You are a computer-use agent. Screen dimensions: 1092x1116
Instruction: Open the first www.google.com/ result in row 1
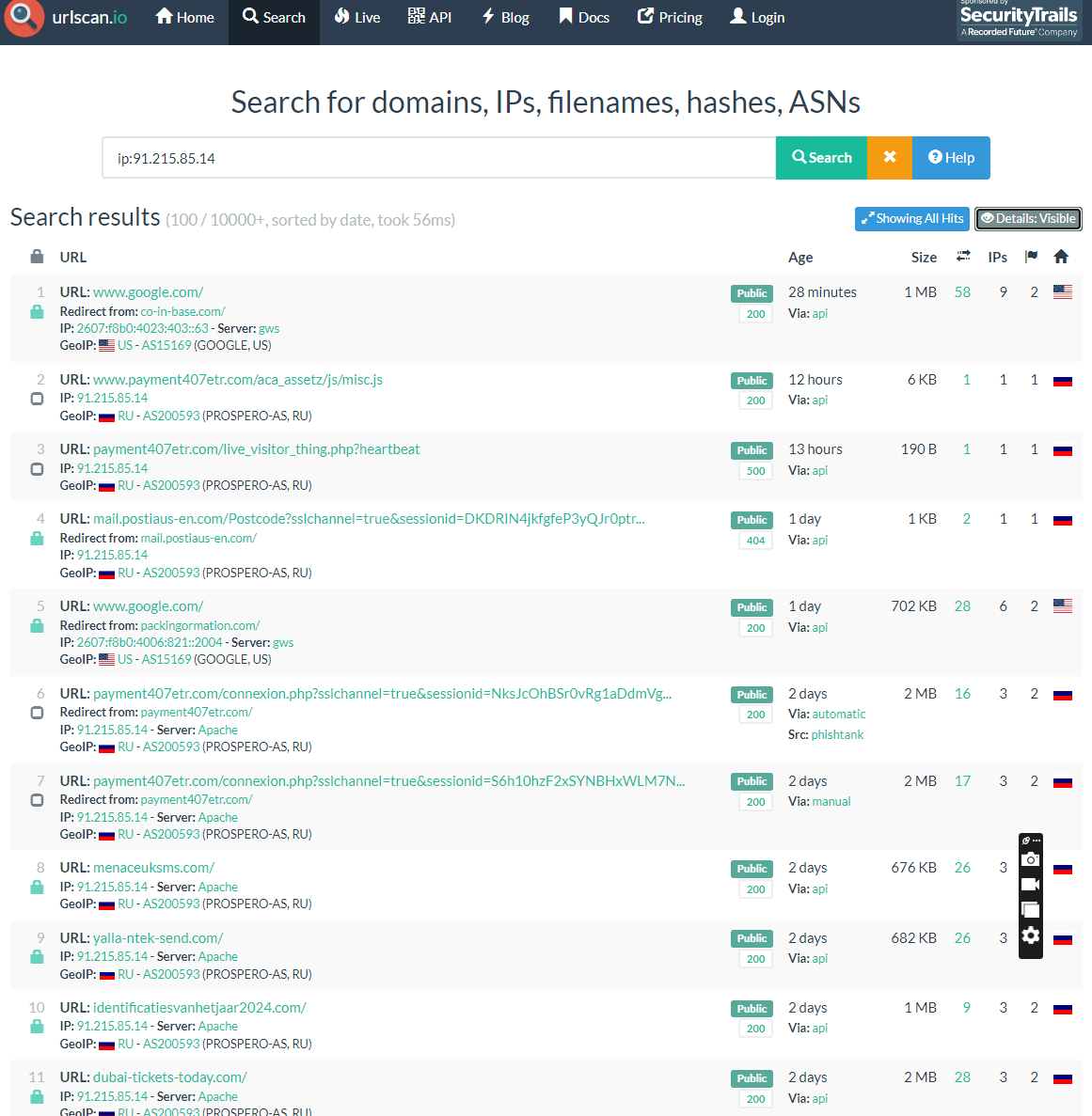pos(148,292)
